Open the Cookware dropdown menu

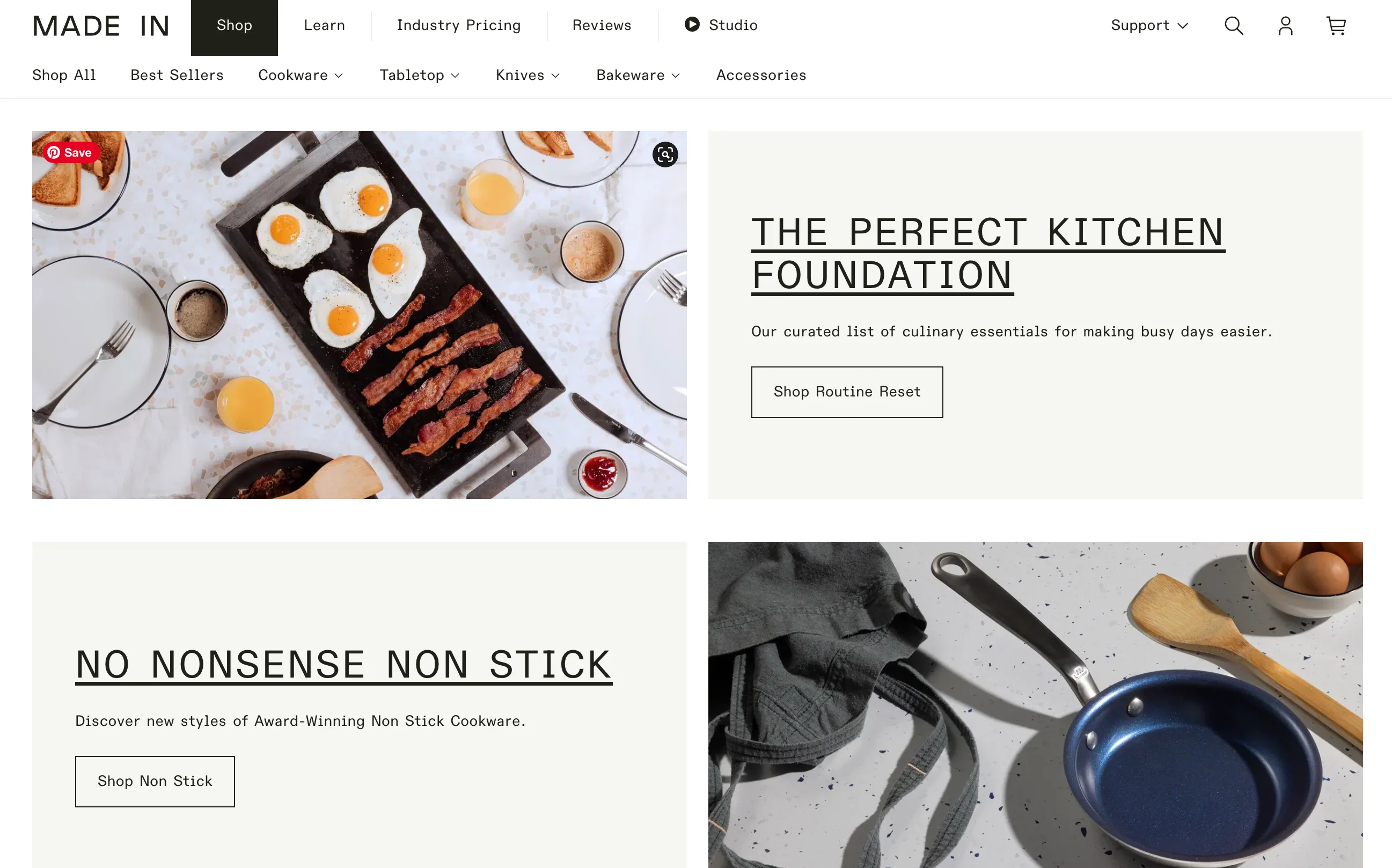pos(301,75)
